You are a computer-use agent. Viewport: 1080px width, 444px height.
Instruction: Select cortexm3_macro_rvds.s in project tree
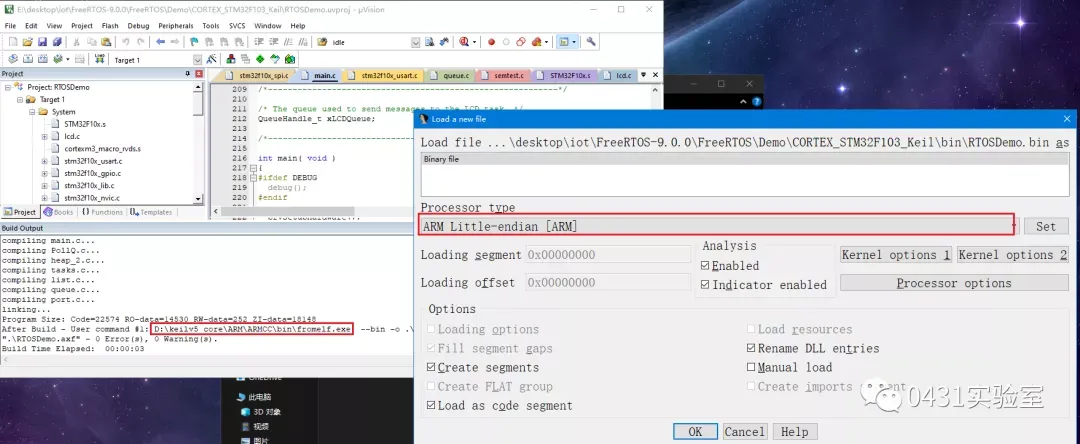[102, 149]
